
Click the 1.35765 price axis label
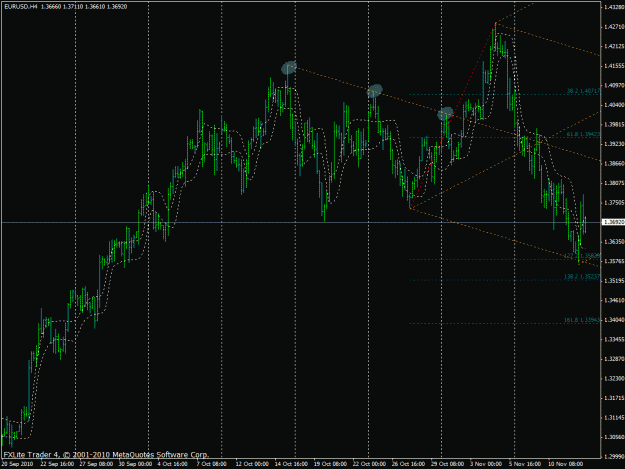tap(614, 261)
